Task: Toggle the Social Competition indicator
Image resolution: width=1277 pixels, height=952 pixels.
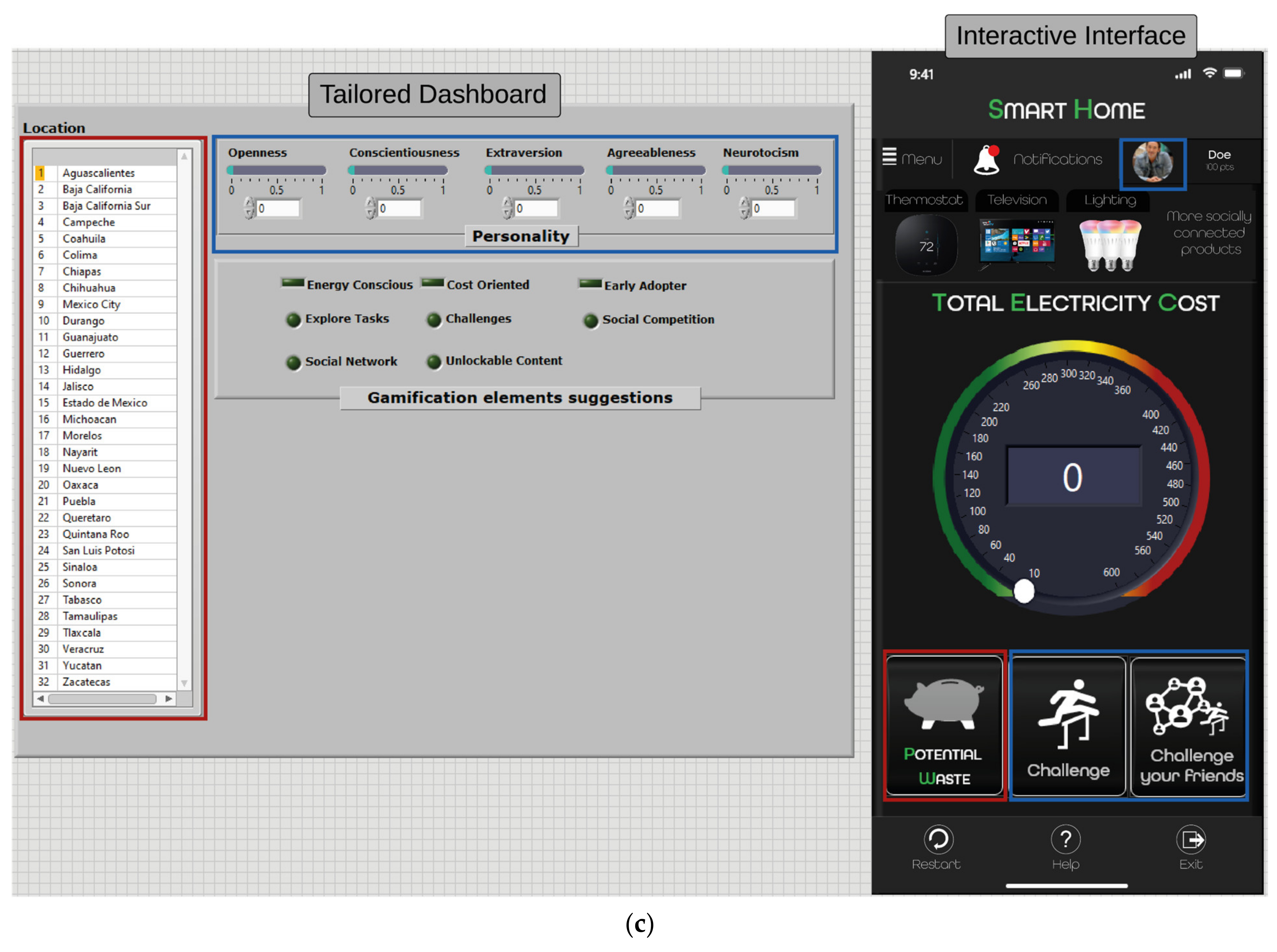Action: tap(591, 321)
